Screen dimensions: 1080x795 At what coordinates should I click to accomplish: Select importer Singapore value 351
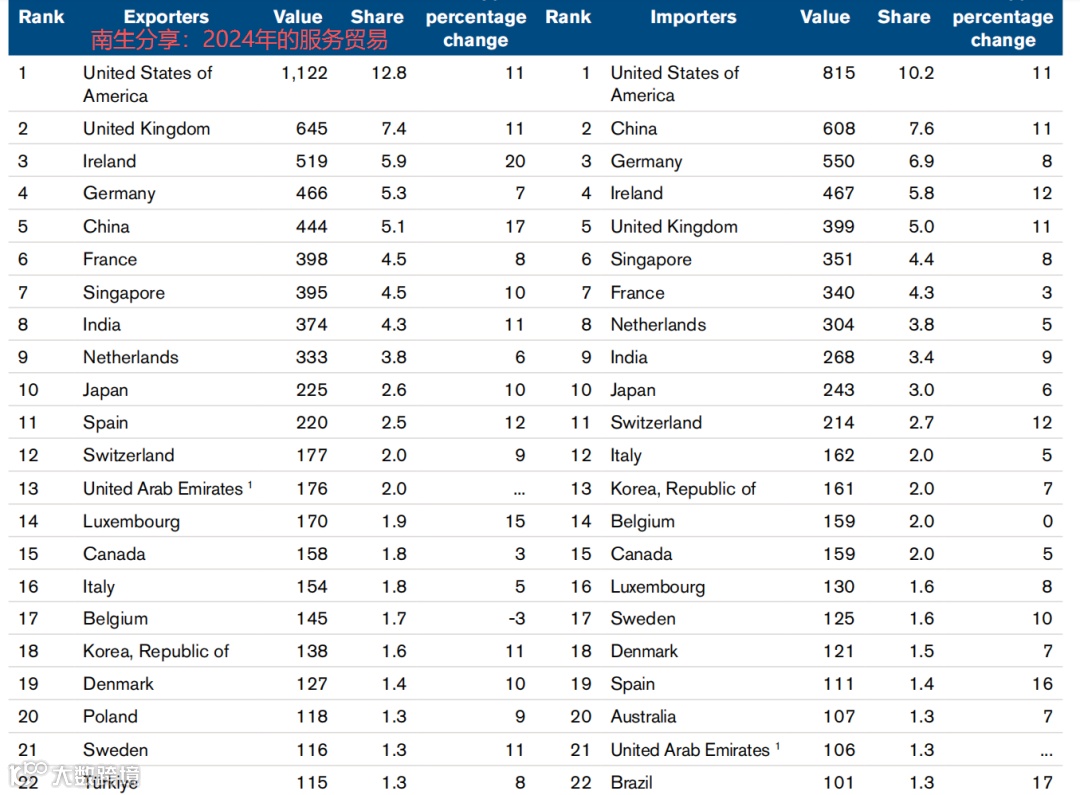click(x=838, y=260)
